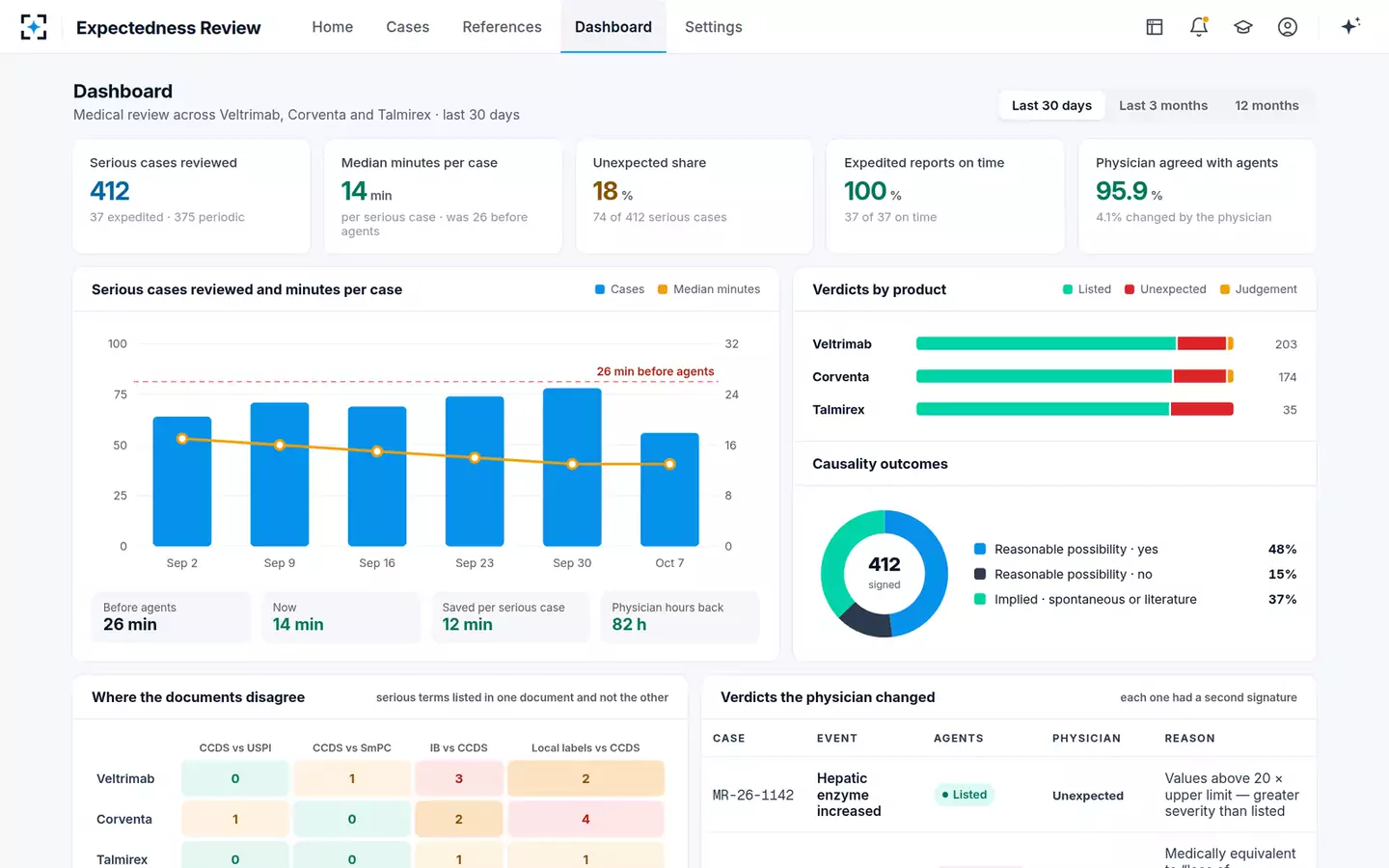
Task: Open the Settings tab
Action: [x=714, y=27]
